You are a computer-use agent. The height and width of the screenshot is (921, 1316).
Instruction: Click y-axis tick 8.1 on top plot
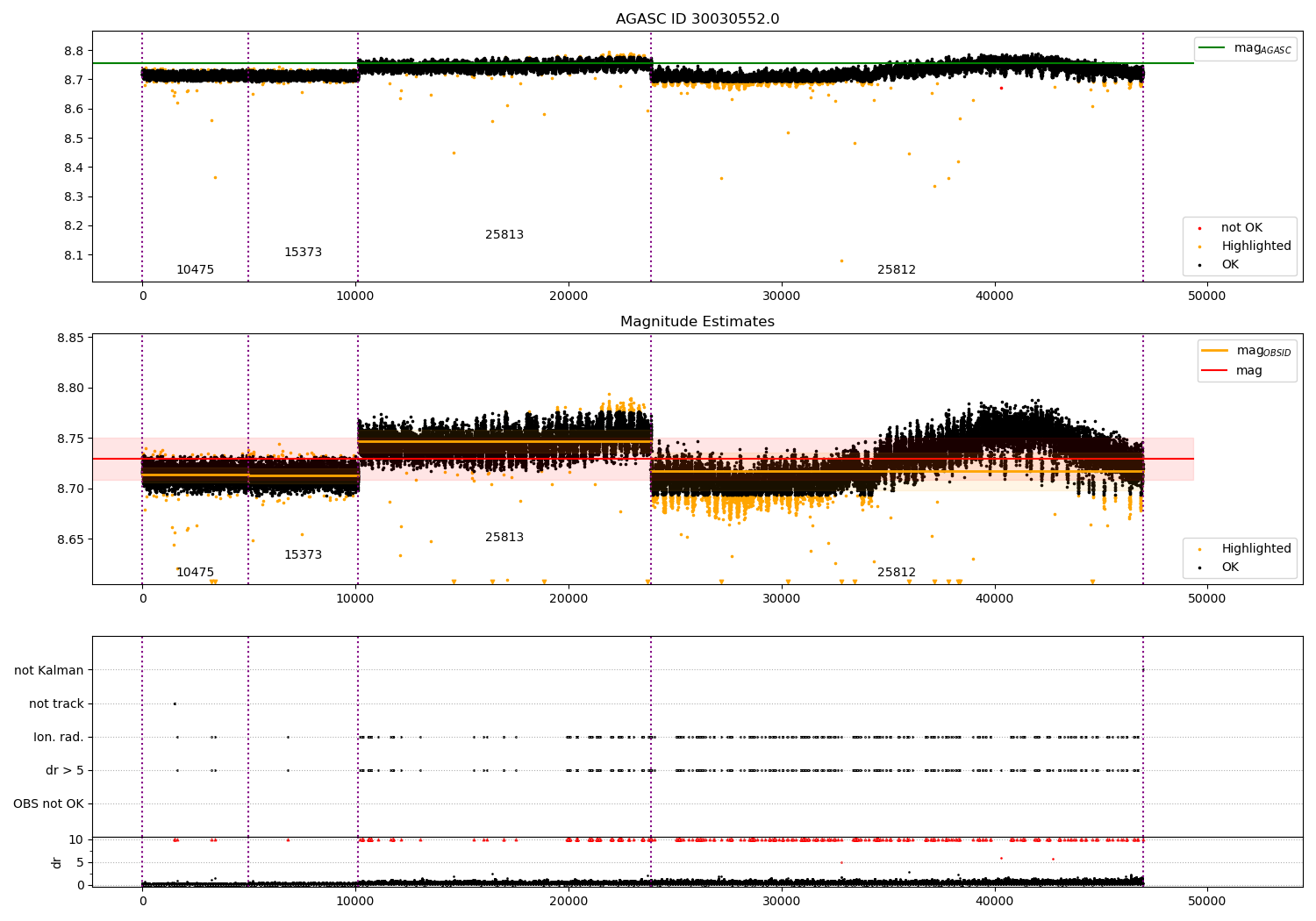(74, 255)
